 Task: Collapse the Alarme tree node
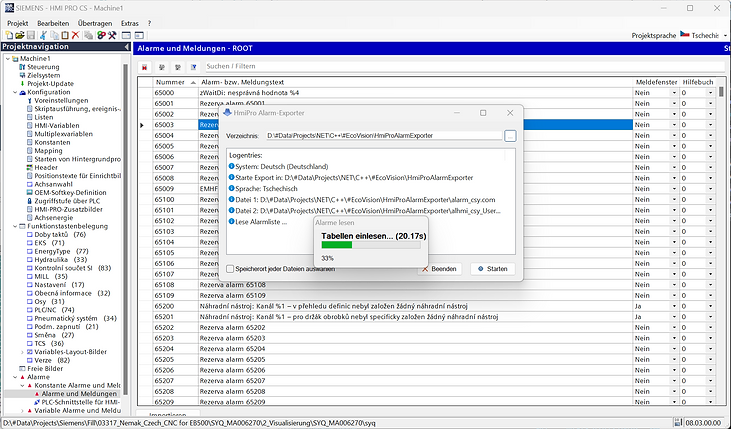click(15, 377)
